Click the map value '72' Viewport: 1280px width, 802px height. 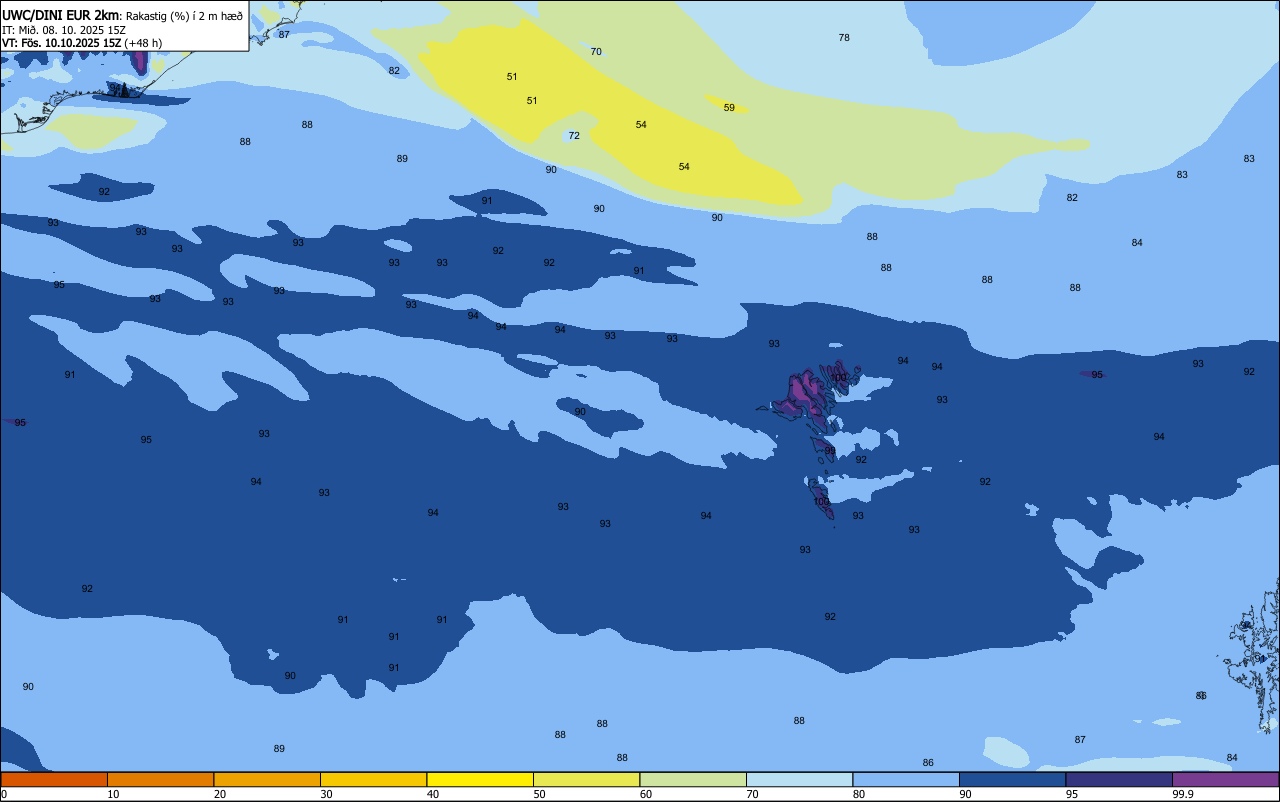click(x=574, y=135)
